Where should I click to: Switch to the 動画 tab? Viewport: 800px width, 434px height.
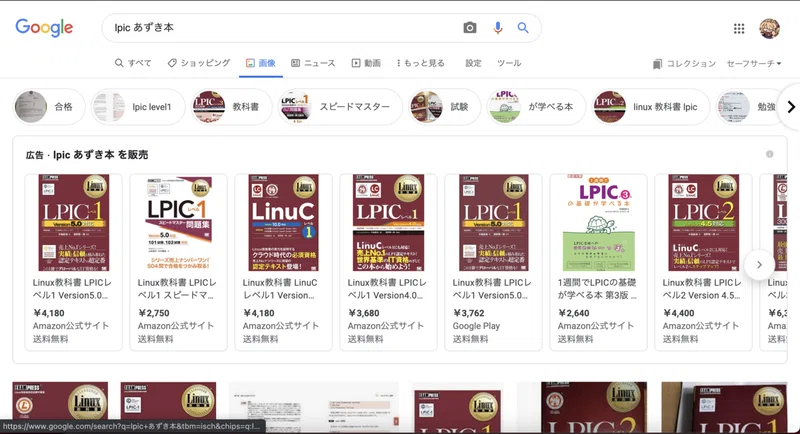point(366,63)
